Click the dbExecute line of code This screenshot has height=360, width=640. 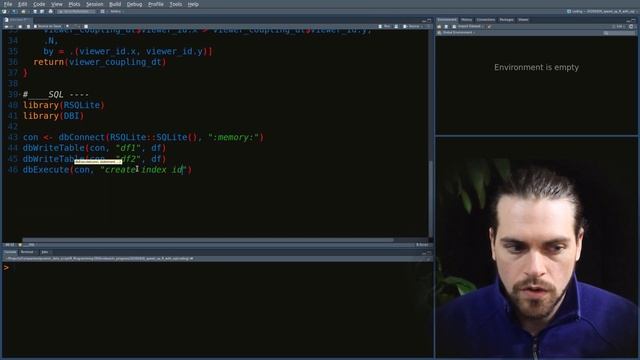click(x=107, y=169)
